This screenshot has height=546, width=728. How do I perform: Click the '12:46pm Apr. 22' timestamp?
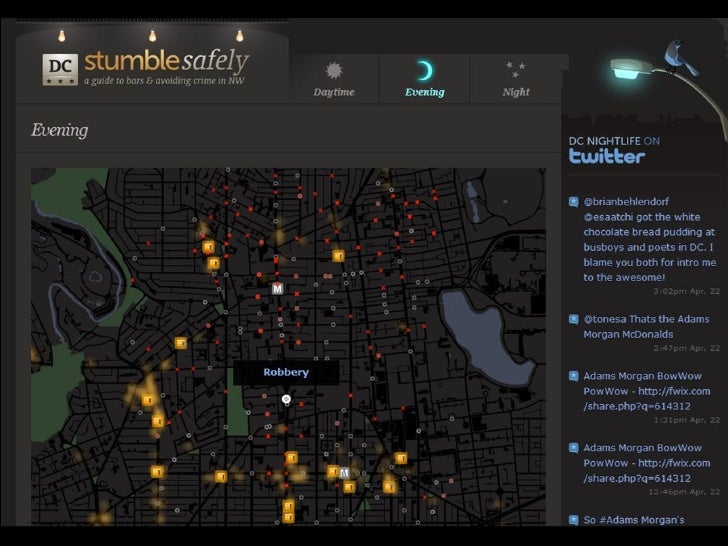[684, 491]
